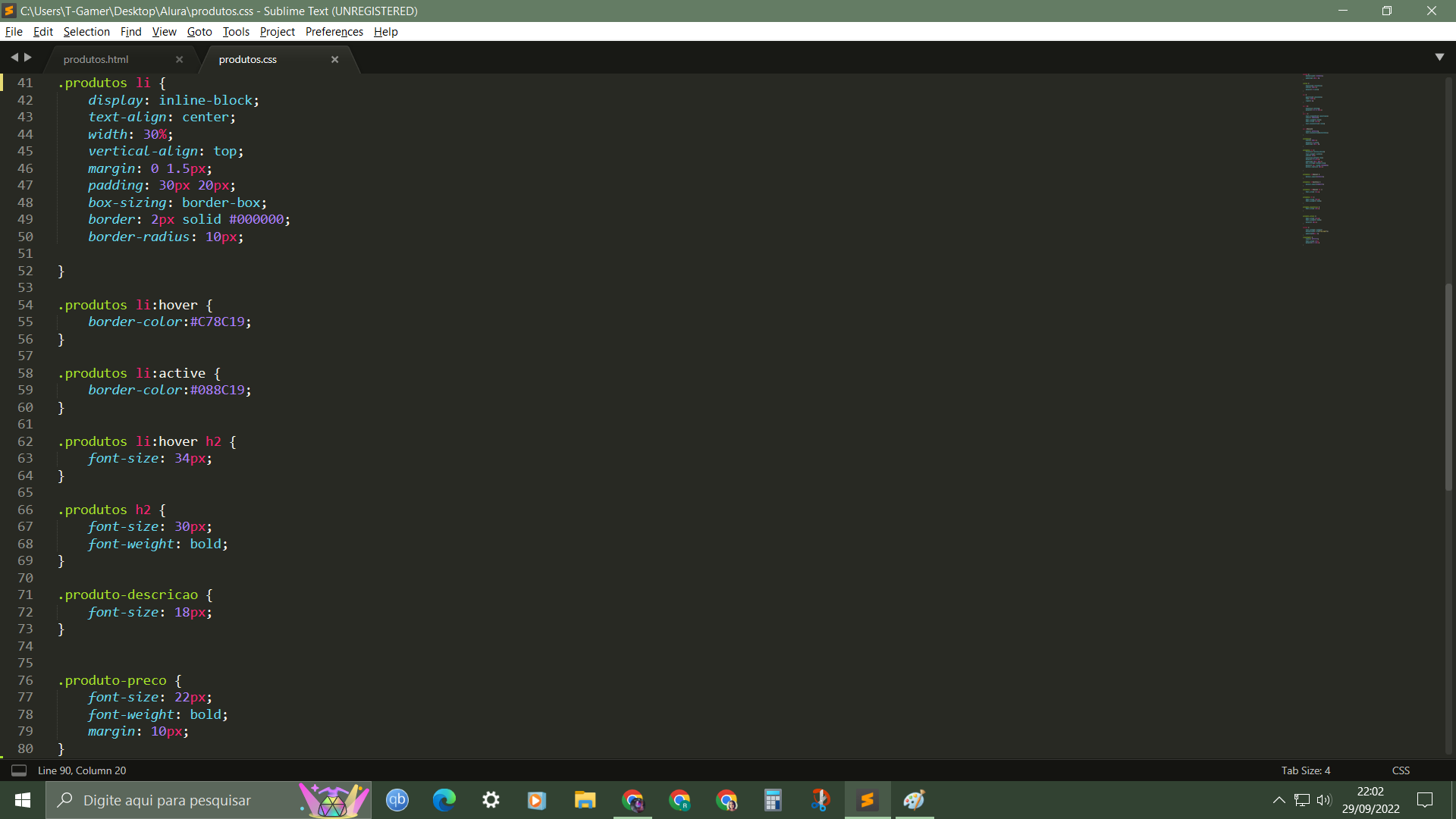Click the qBittorrent taskbar icon
This screenshot has height=819, width=1456.
point(398,799)
